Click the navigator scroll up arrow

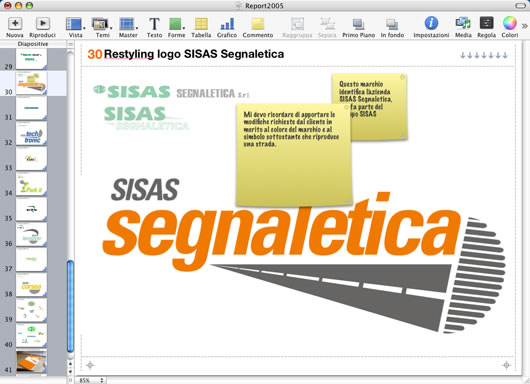[x=70, y=364]
